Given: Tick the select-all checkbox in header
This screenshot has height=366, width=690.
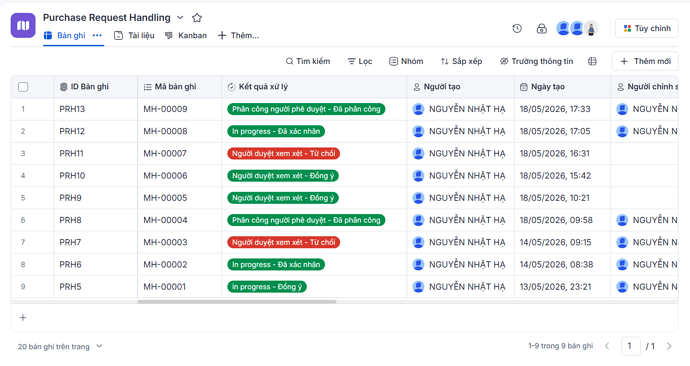Looking at the screenshot, I should click(23, 87).
